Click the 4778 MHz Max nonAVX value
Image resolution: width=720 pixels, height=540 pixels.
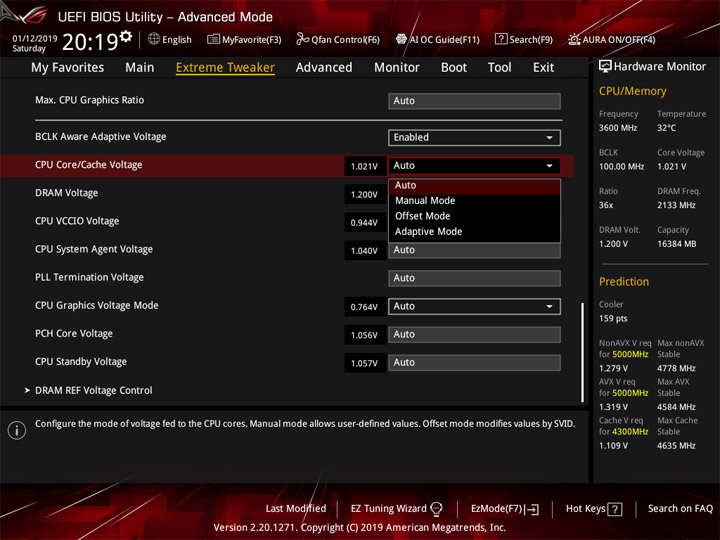[x=676, y=368]
